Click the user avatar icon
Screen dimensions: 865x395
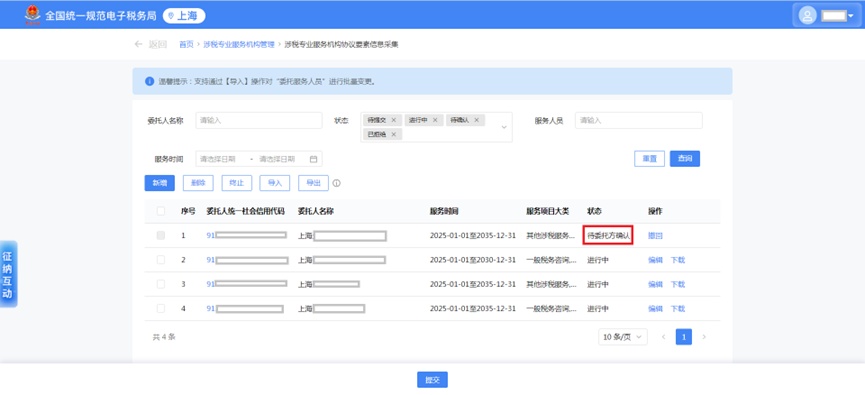[x=808, y=15]
